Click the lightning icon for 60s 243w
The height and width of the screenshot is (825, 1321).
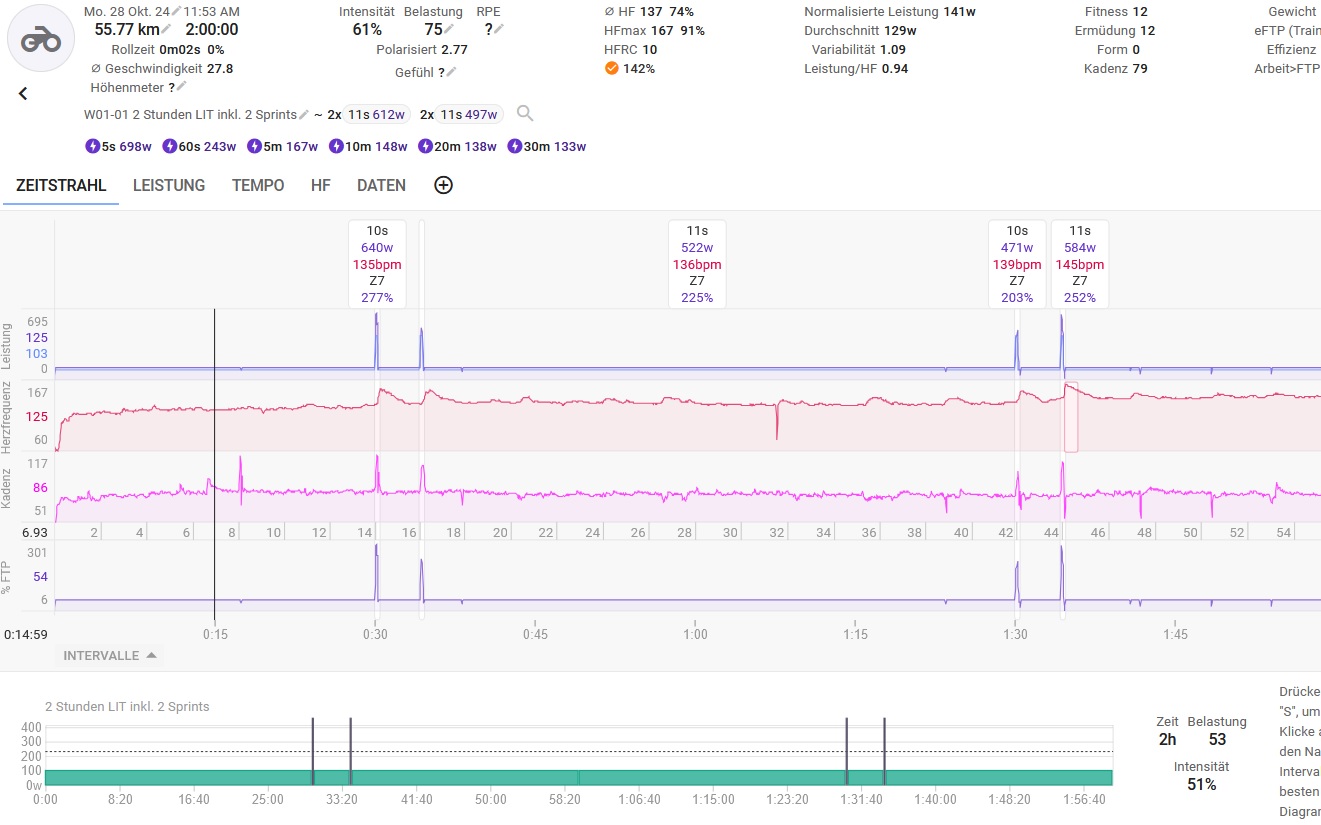[170, 146]
